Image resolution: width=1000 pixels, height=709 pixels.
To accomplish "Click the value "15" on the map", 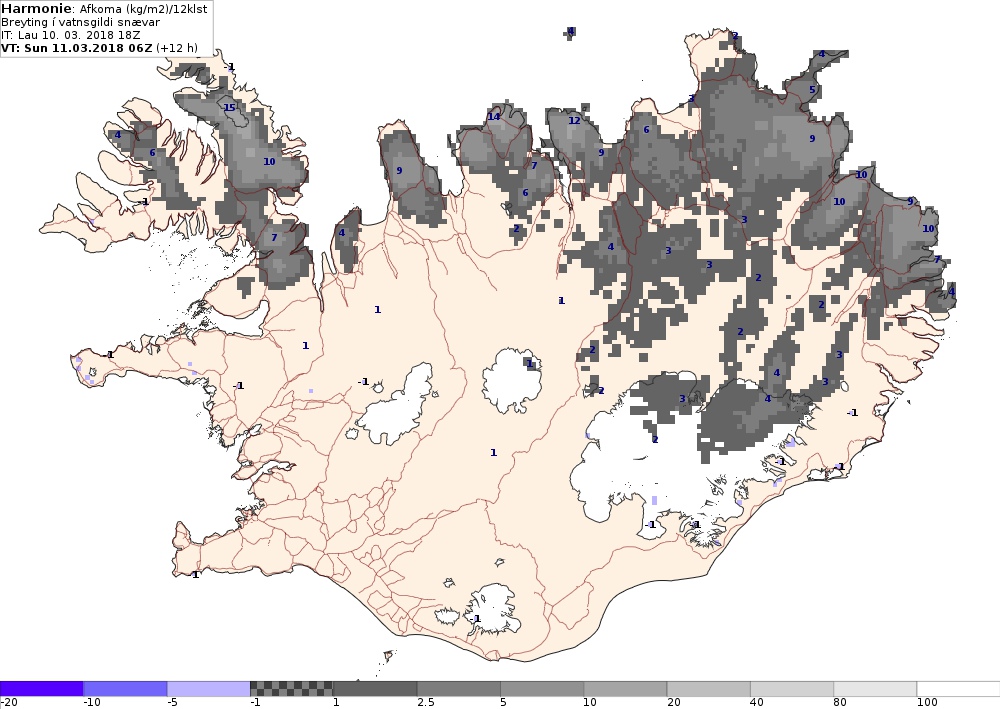I will coord(230,107).
